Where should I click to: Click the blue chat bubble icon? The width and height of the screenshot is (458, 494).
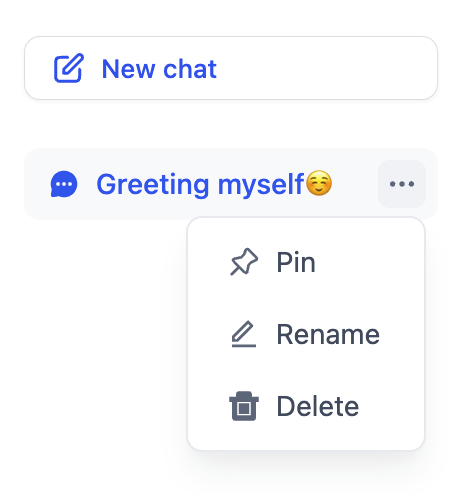(64, 184)
